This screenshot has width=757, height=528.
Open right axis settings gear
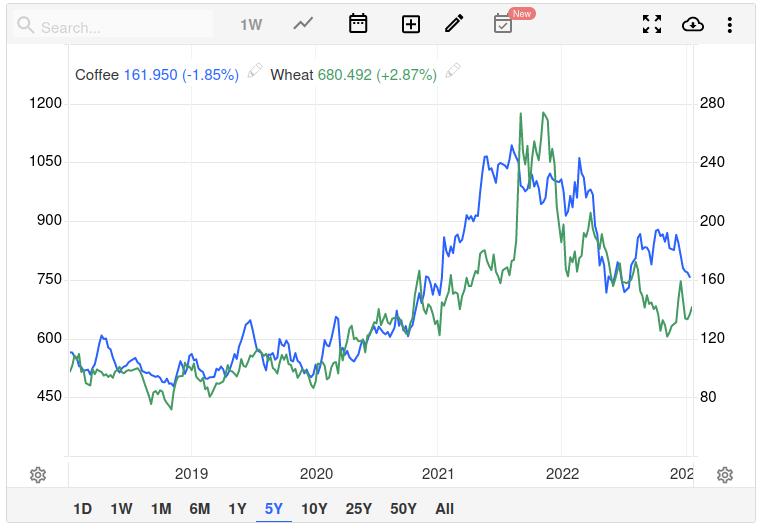coord(726,475)
